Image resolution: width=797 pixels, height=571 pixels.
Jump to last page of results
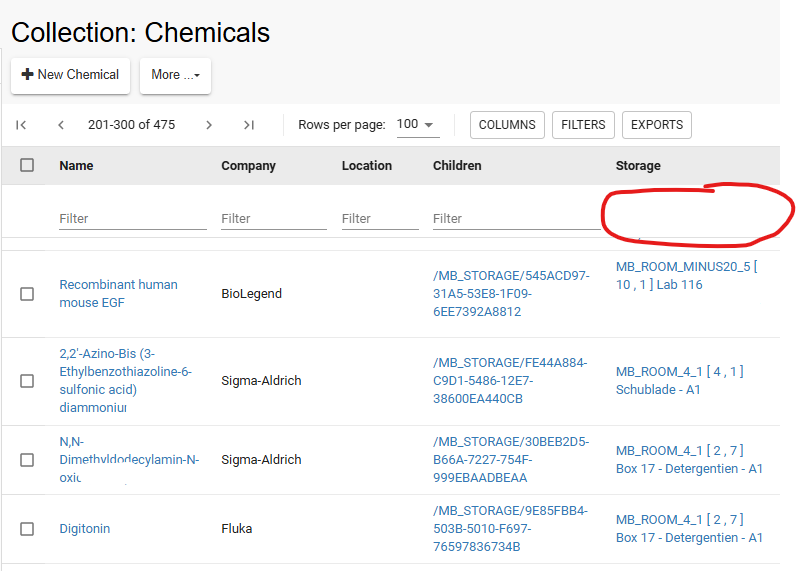(249, 125)
